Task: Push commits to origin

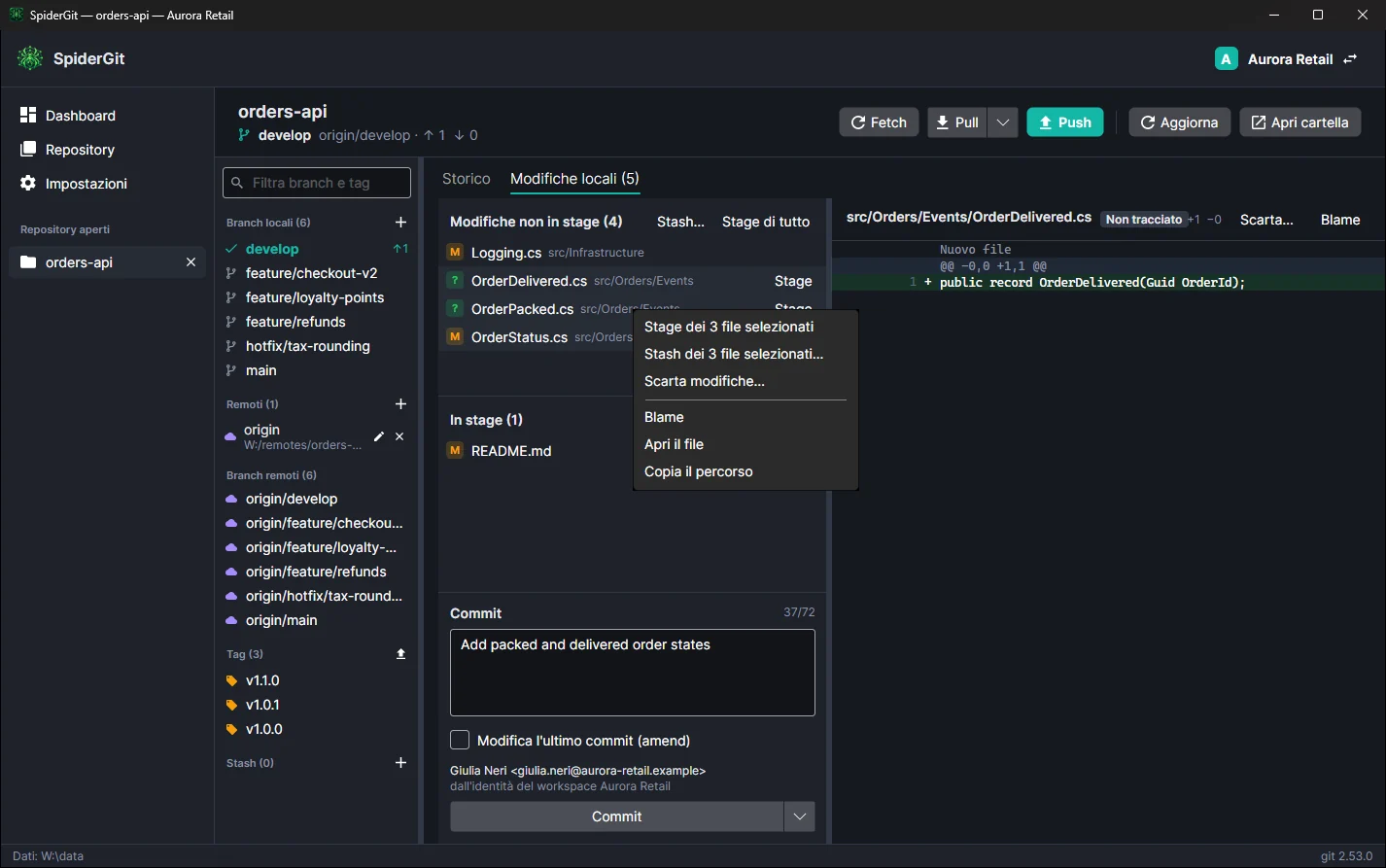Action: pos(1065,122)
